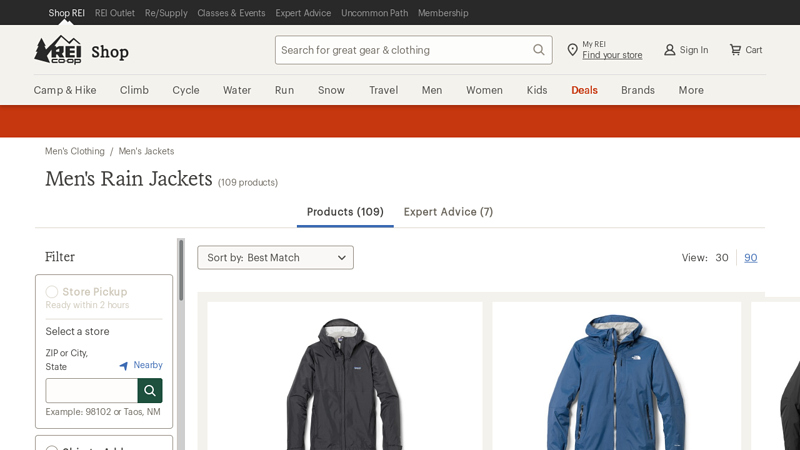Image resolution: width=800 pixels, height=450 pixels.
Task: Open the Run category
Action: [284, 90]
